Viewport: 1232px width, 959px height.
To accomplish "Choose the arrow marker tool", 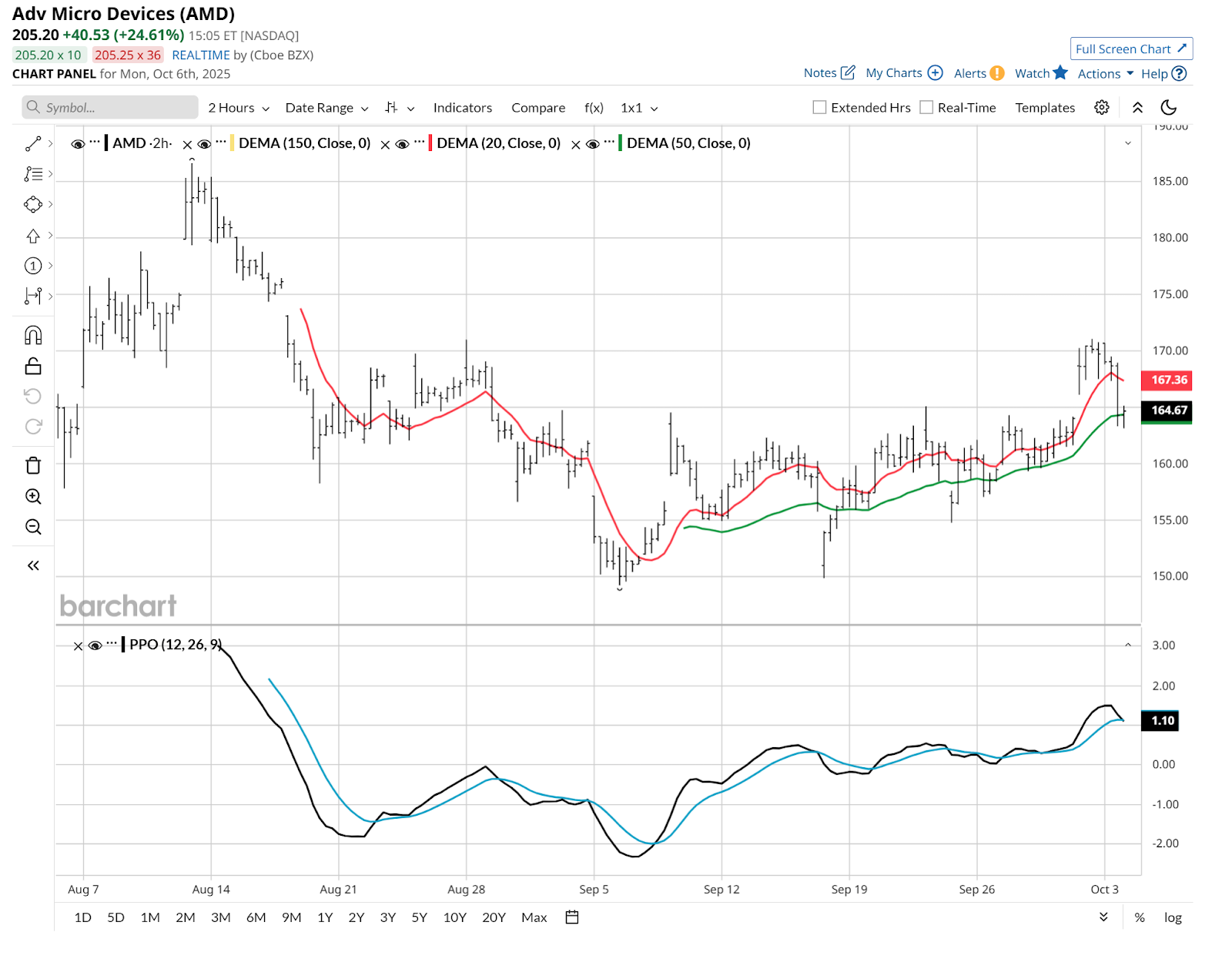I will click(33, 236).
